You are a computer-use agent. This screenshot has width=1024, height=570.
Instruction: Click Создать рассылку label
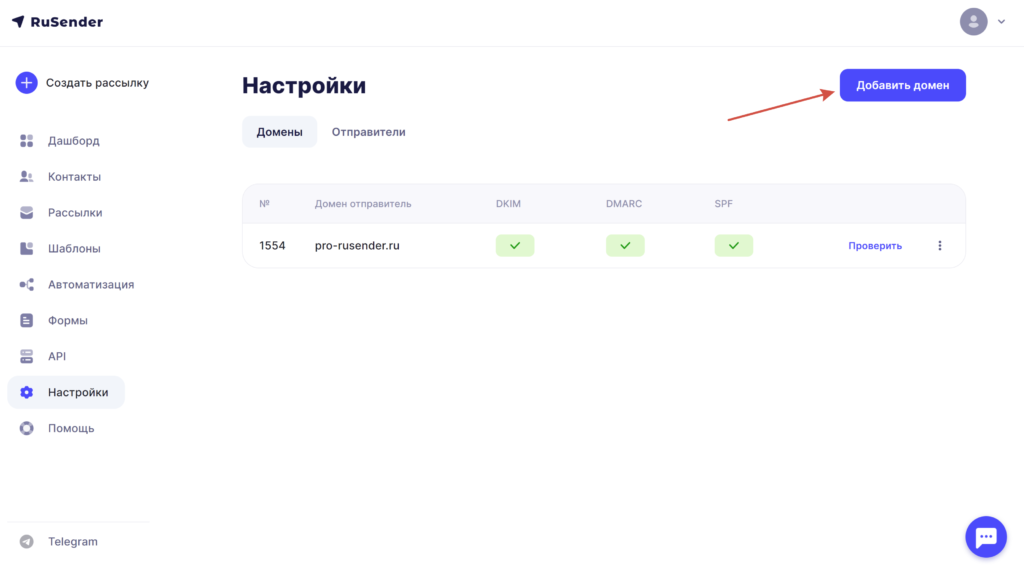pos(97,83)
